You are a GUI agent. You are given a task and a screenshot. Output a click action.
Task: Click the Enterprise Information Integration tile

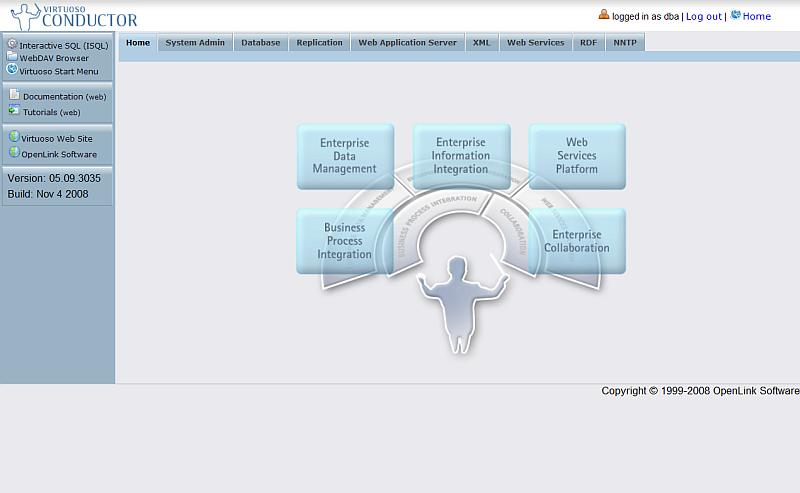point(462,156)
